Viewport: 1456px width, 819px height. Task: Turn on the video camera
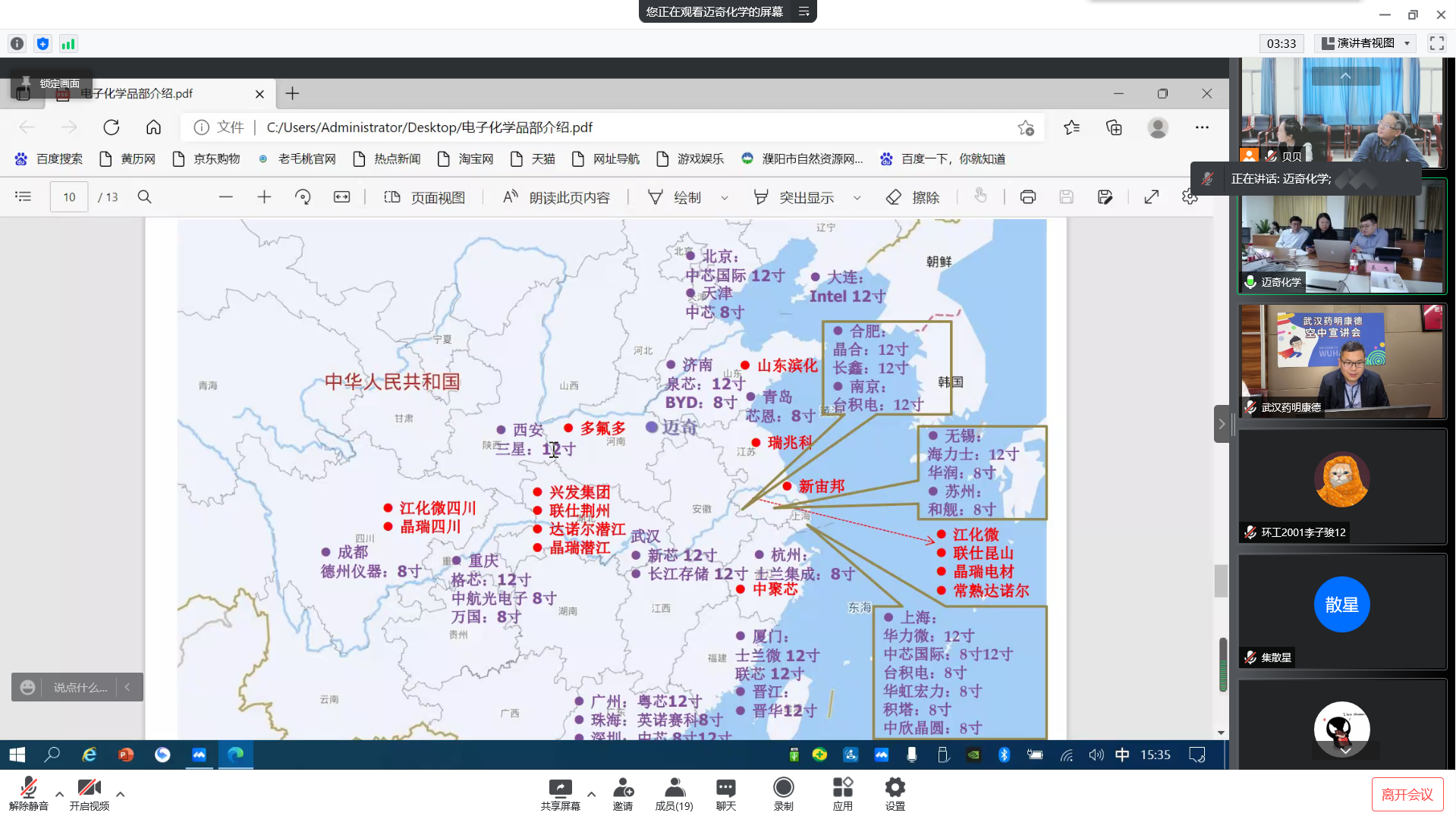click(89, 793)
